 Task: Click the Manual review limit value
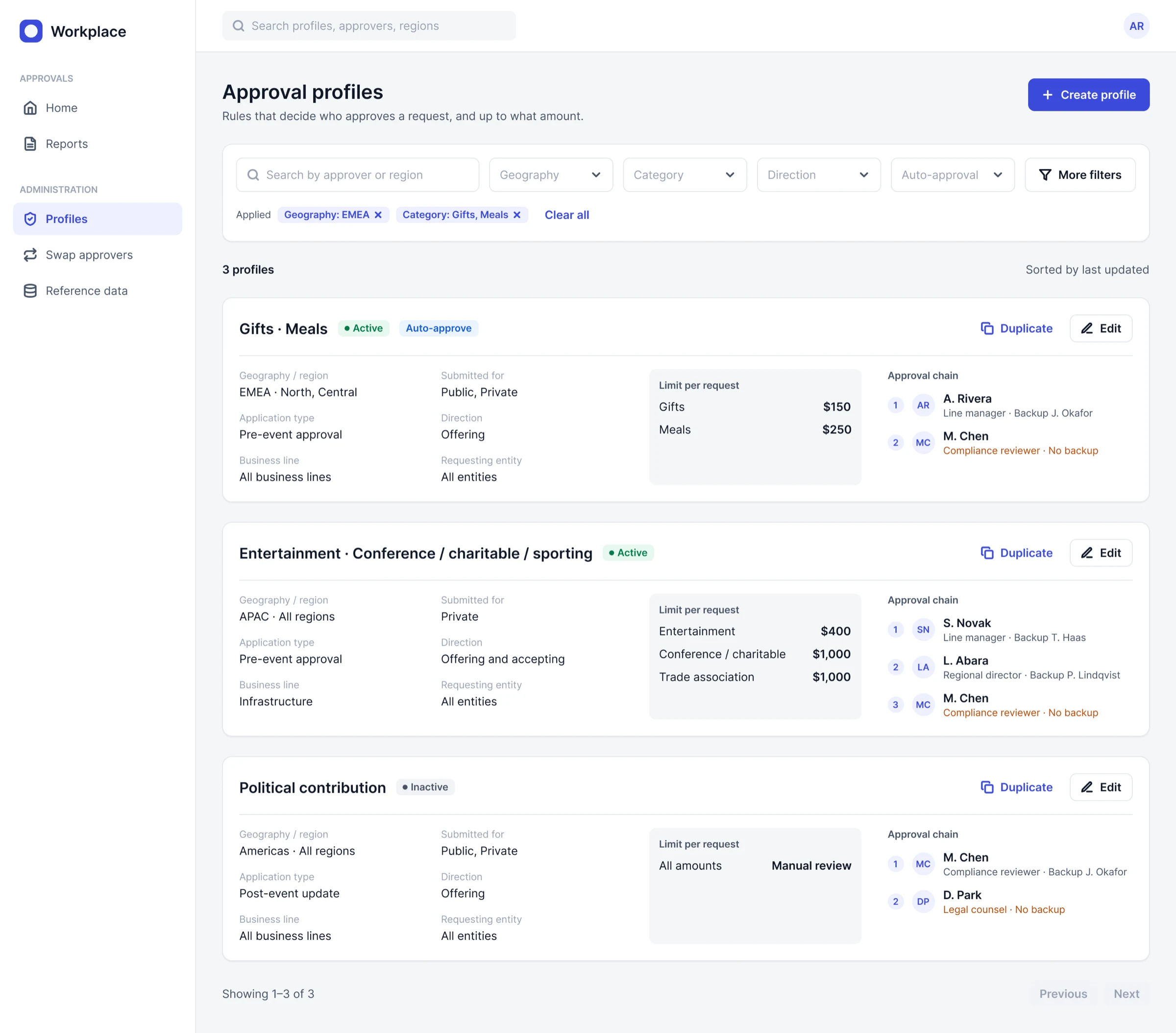[811, 865]
